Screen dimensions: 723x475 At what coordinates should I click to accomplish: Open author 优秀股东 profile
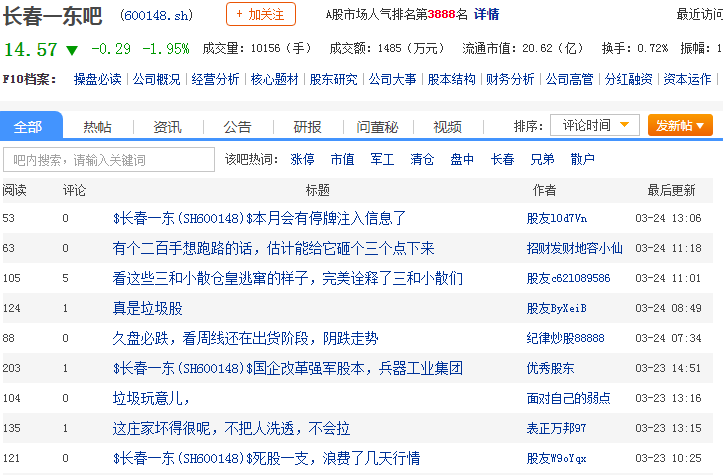[x=551, y=368]
